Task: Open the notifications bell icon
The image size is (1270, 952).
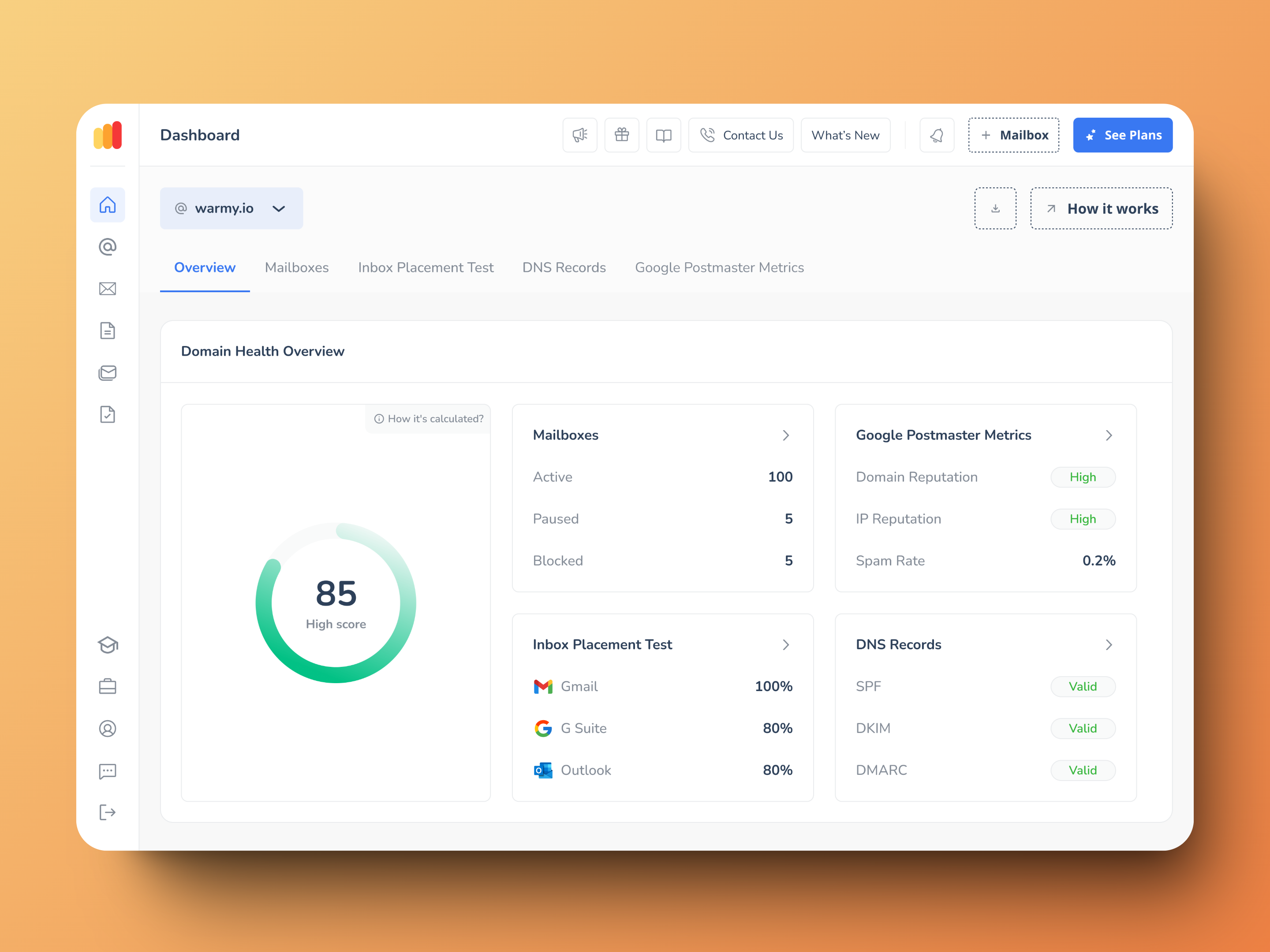Action: (x=937, y=135)
